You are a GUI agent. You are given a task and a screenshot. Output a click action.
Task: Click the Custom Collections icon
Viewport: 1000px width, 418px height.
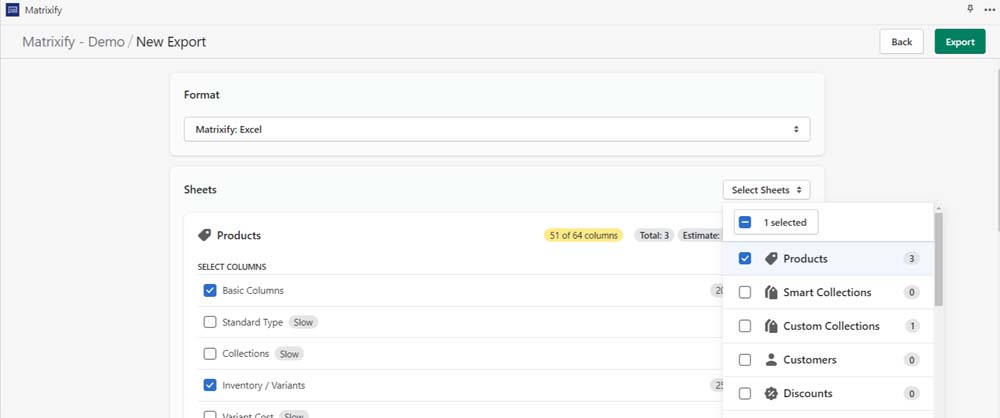tap(771, 326)
